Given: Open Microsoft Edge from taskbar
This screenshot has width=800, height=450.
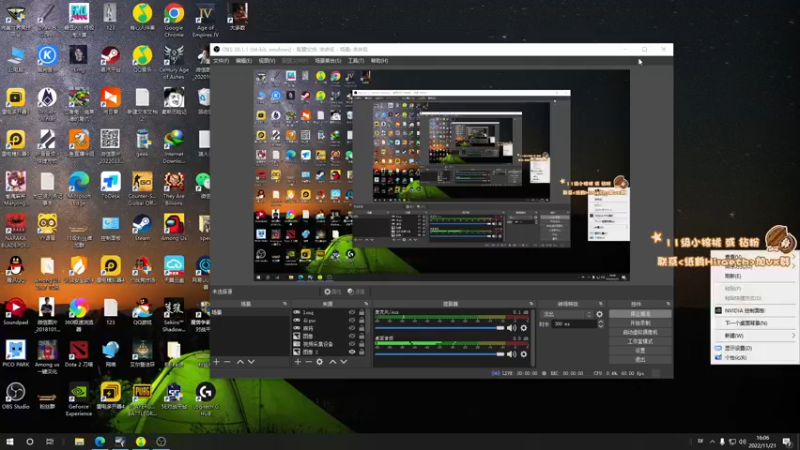Looking at the screenshot, I should tap(99, 442).
